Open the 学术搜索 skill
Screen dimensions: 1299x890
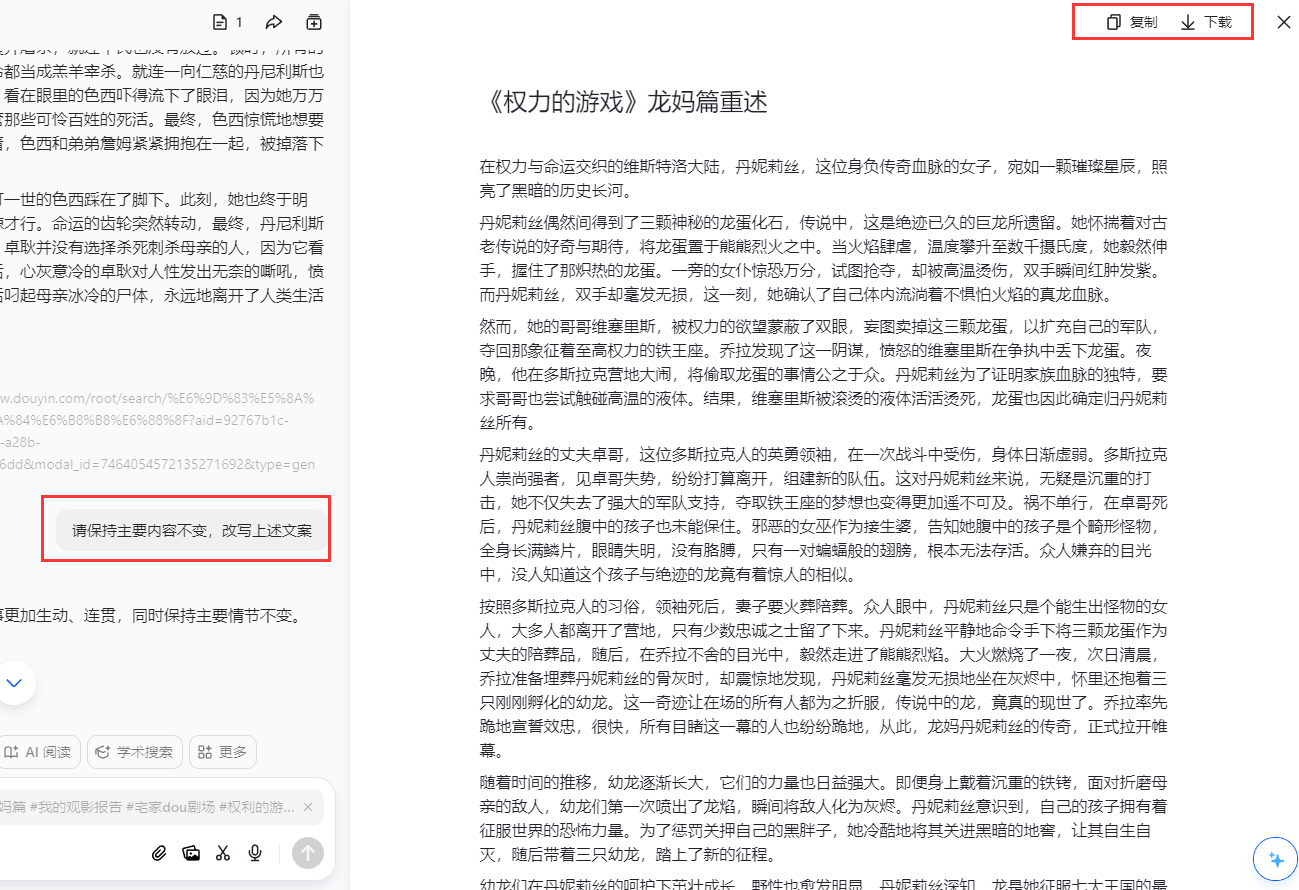[x=135, y=752]
